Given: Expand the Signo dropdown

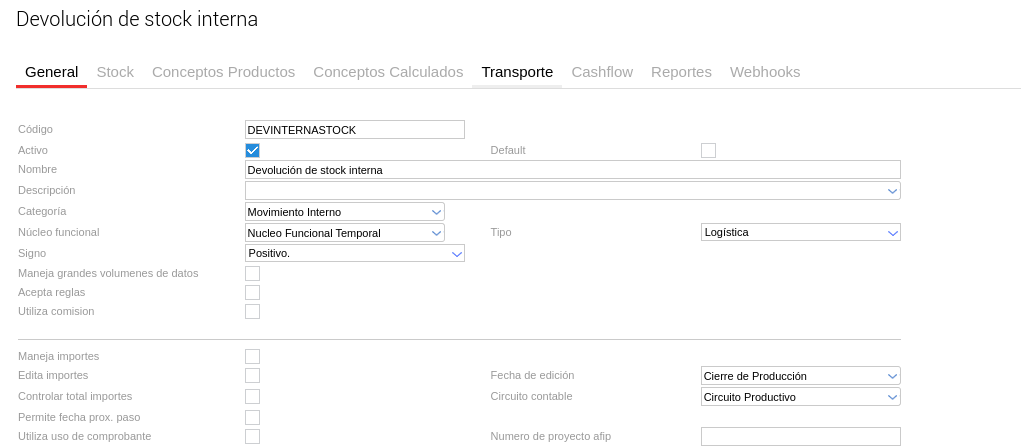Looking at the screenshot, I should tap(354, 254).
